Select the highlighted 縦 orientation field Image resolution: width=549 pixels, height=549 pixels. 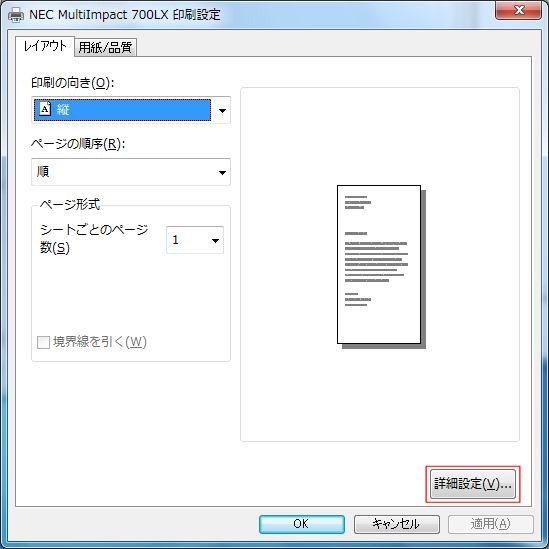(x=123, y=110)
